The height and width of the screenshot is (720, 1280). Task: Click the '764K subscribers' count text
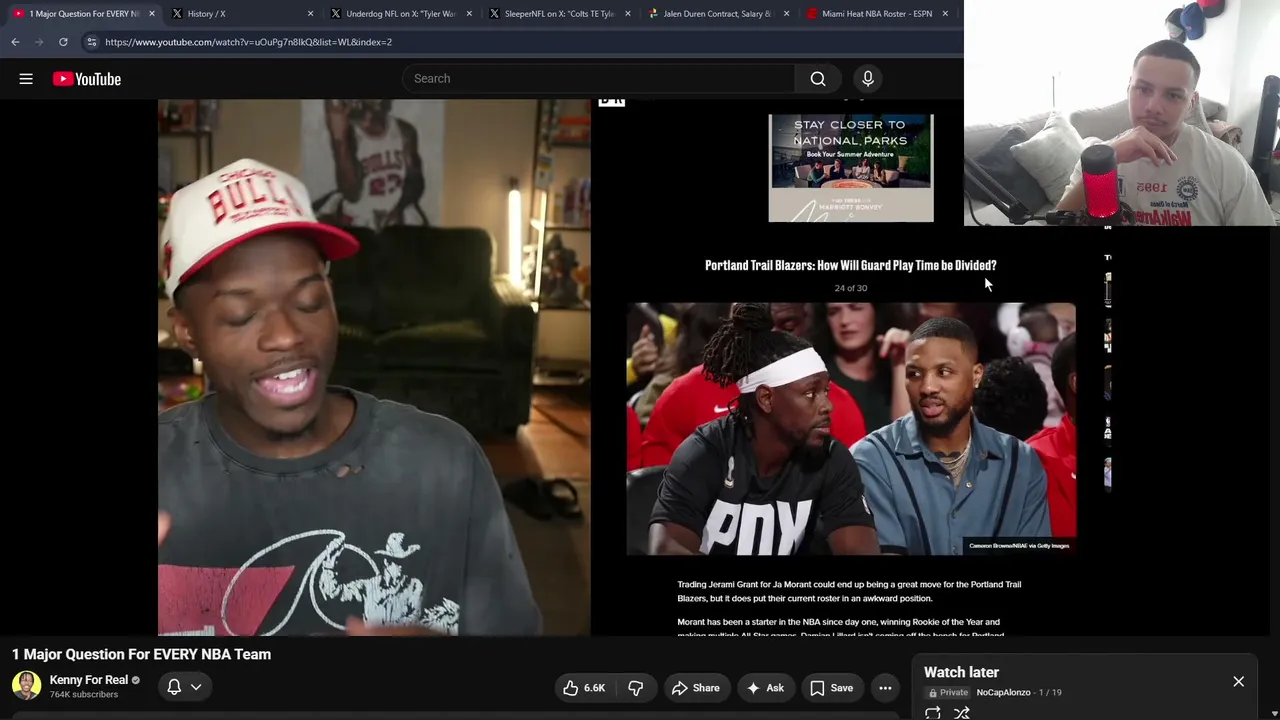tap(84, 694)
